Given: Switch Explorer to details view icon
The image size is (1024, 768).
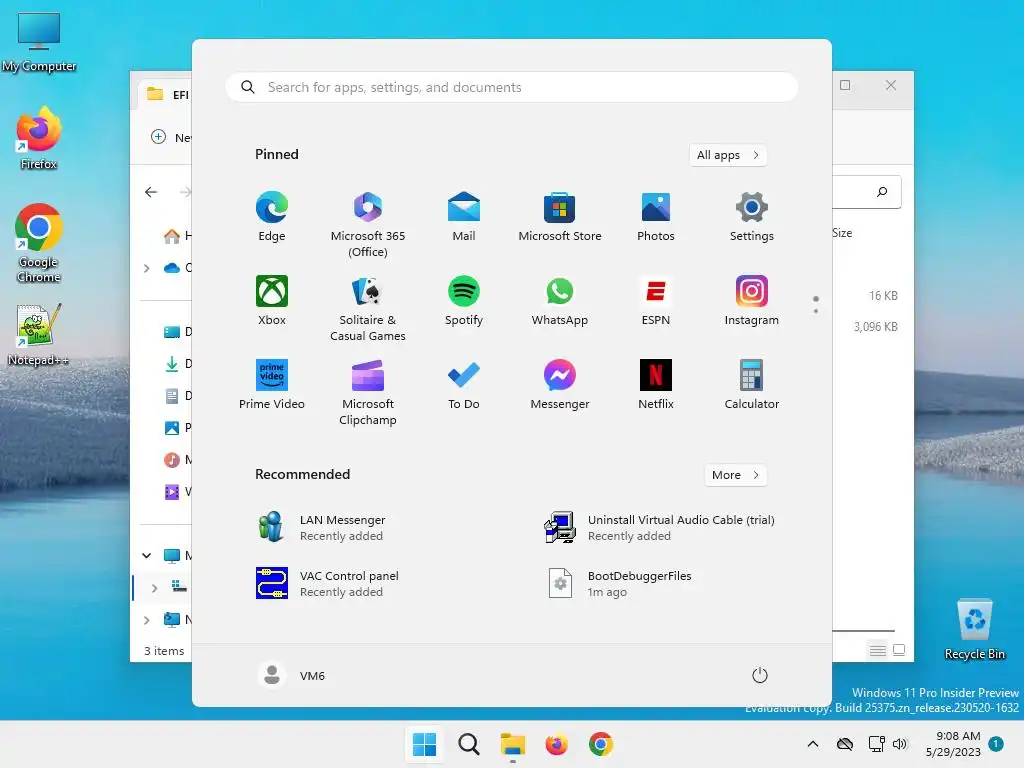Looking at the screenshot, I should click(878, 650).
